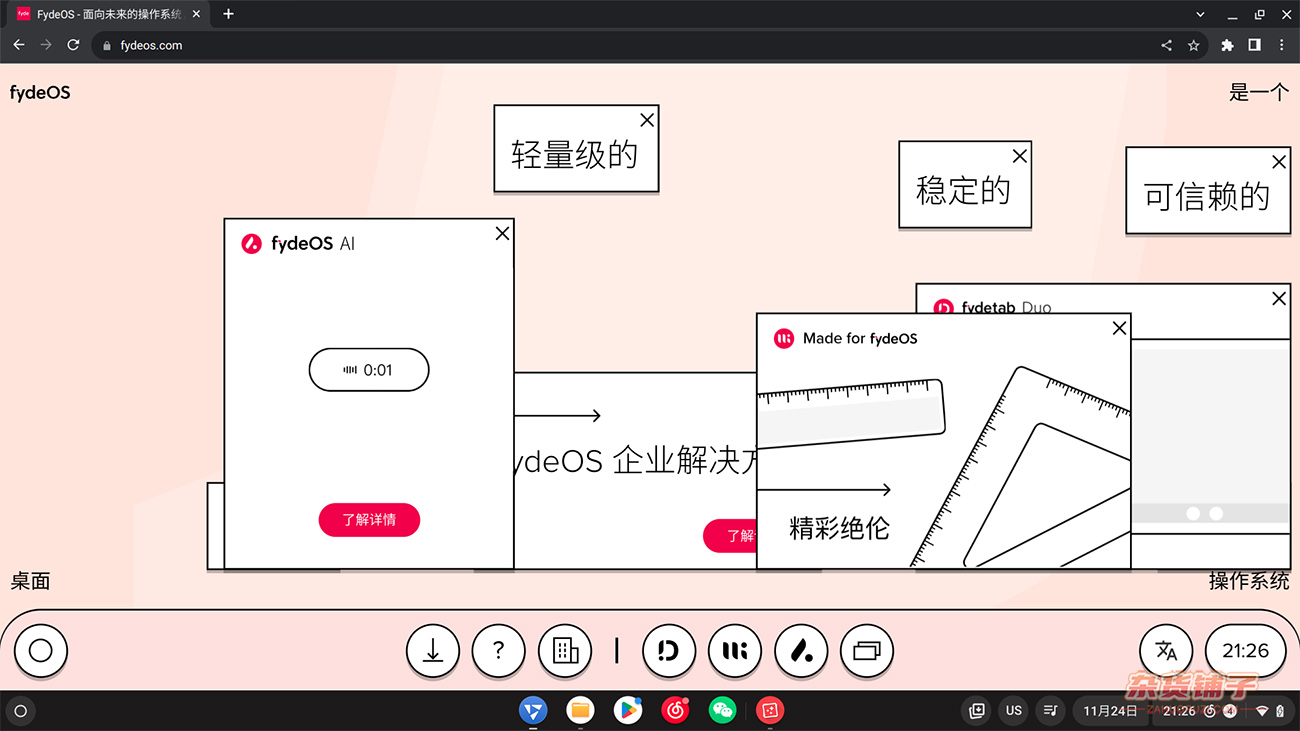This screenshot has width=1300, height=731.
Task: Close the 稳定的 label box
Action: pos(1019,156)
